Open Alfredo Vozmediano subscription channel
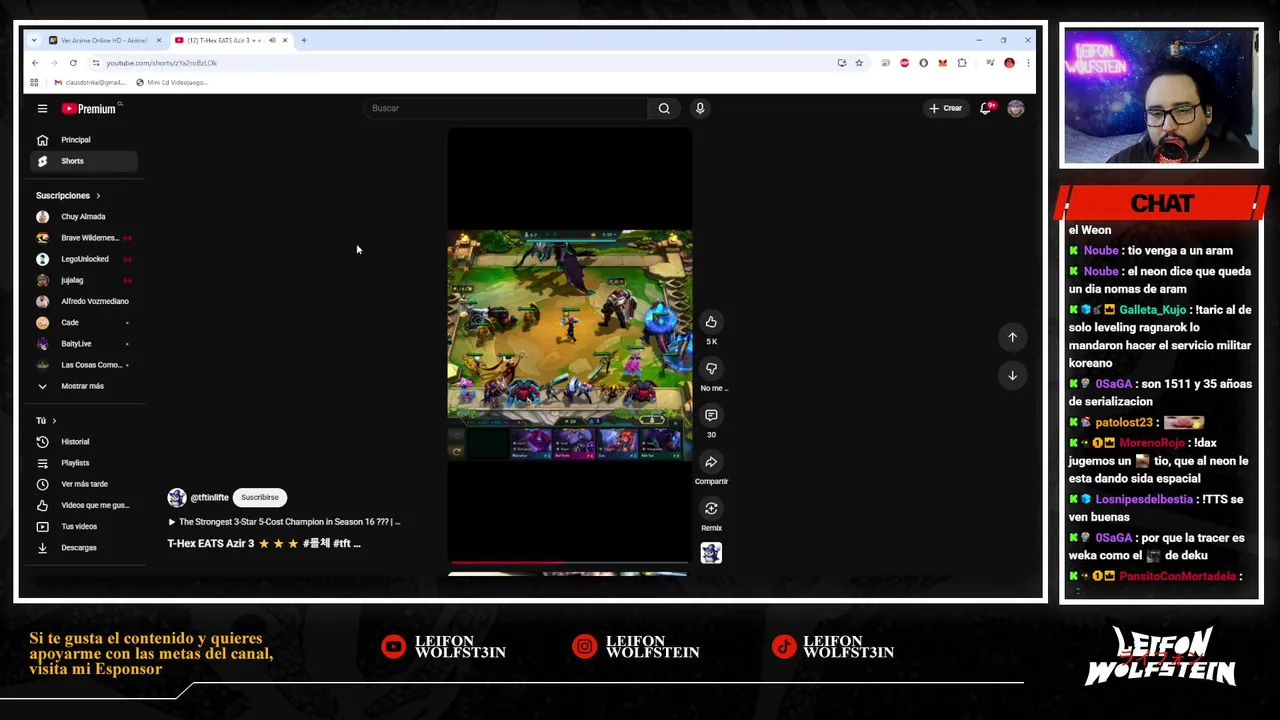 tap(82, 301)
